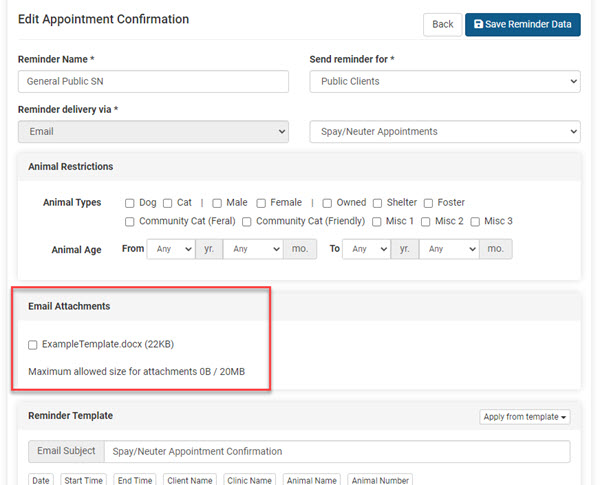Toggle the Female checkbox

[261, 203]
